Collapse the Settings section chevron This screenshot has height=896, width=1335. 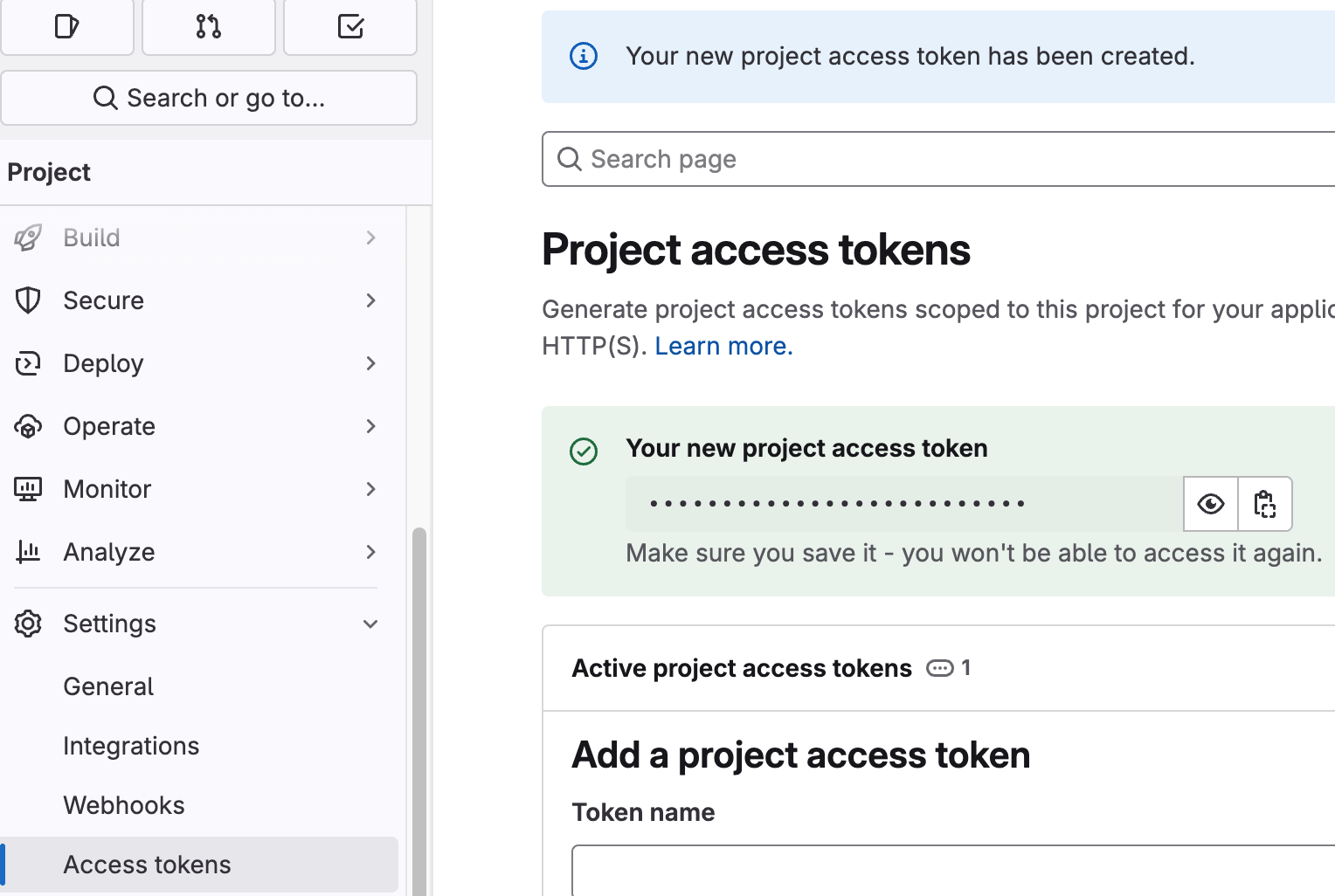(x=371, y=624)
